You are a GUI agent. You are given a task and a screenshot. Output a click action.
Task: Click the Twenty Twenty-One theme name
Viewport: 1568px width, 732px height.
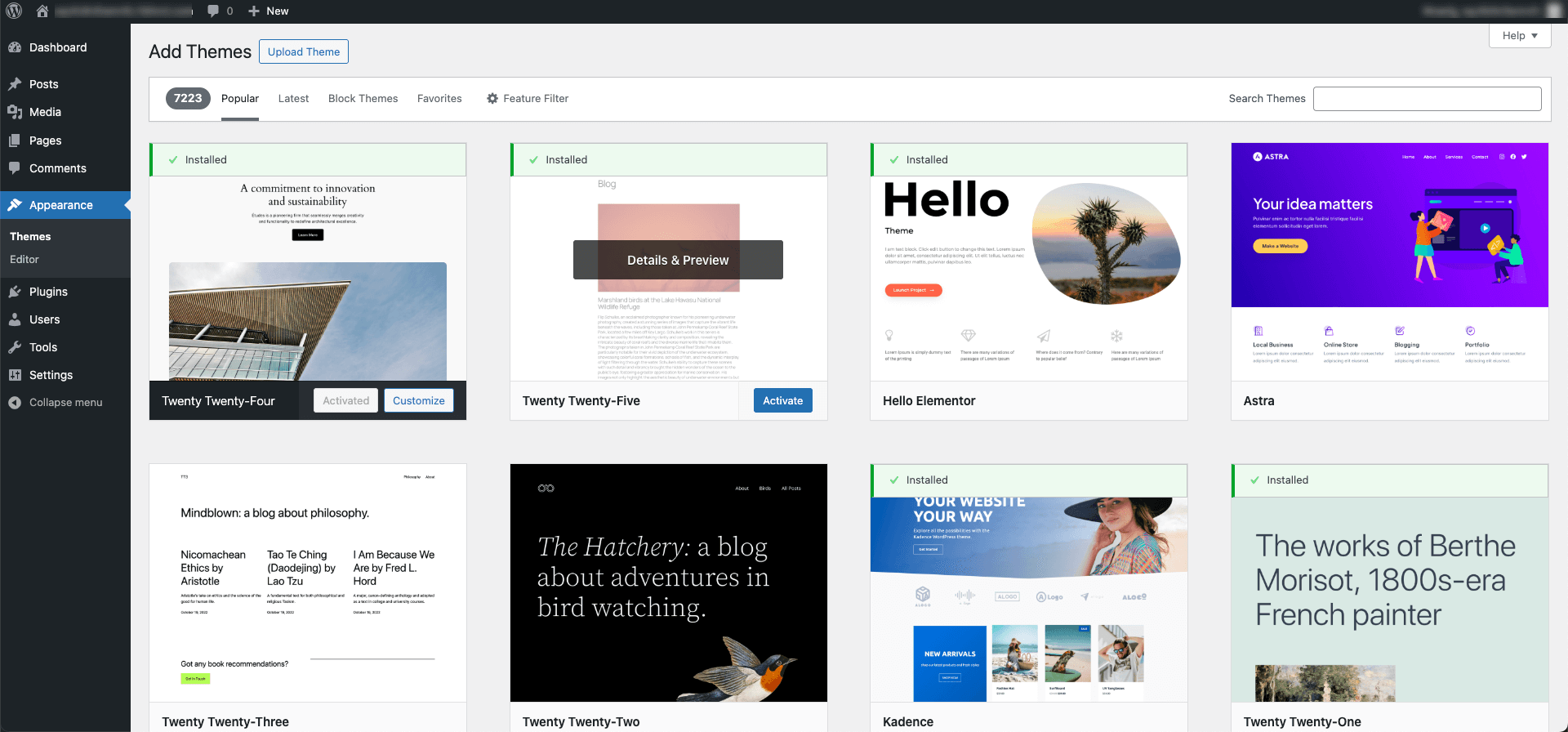pos(1302,722)
